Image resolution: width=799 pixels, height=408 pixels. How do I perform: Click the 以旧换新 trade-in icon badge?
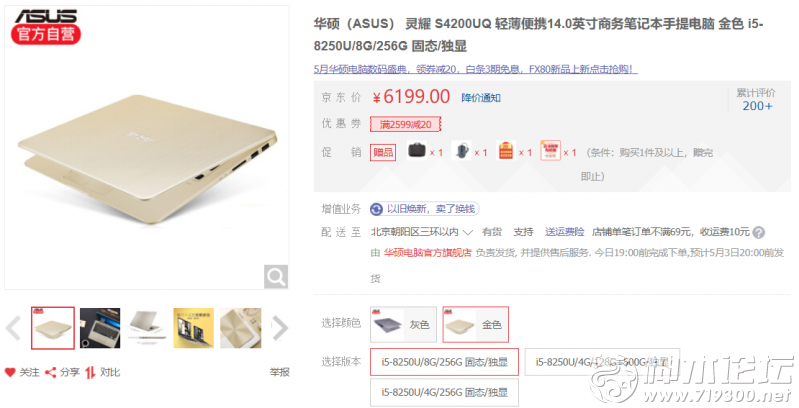(376, 209)
